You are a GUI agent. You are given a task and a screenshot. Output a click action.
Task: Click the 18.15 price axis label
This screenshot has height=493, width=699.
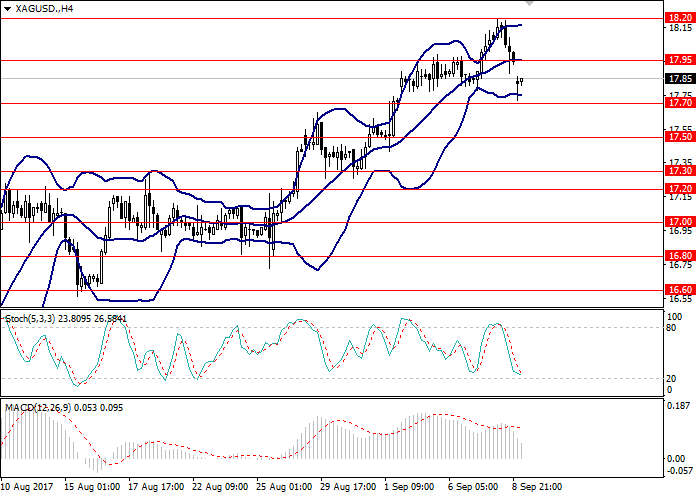coord(681,28)
